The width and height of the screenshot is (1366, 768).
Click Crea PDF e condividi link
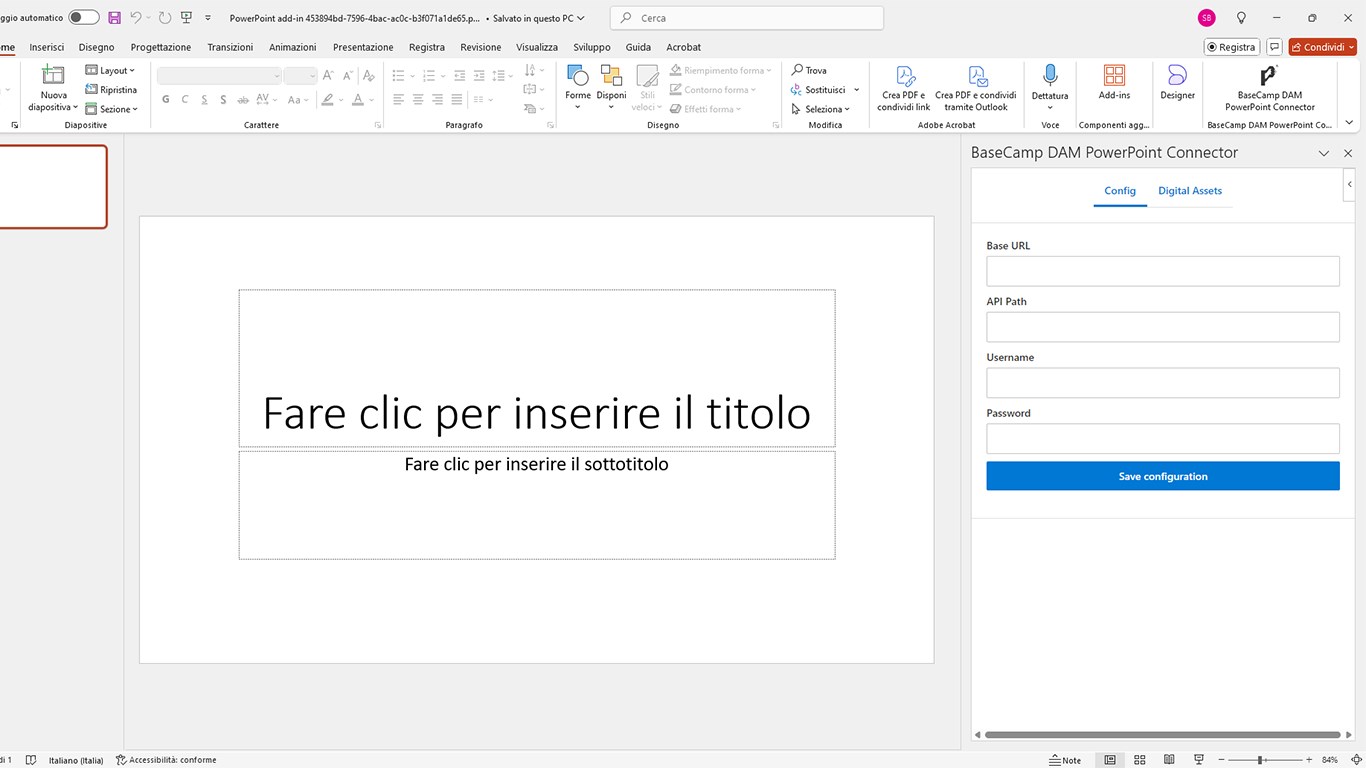tap(904, 88)
